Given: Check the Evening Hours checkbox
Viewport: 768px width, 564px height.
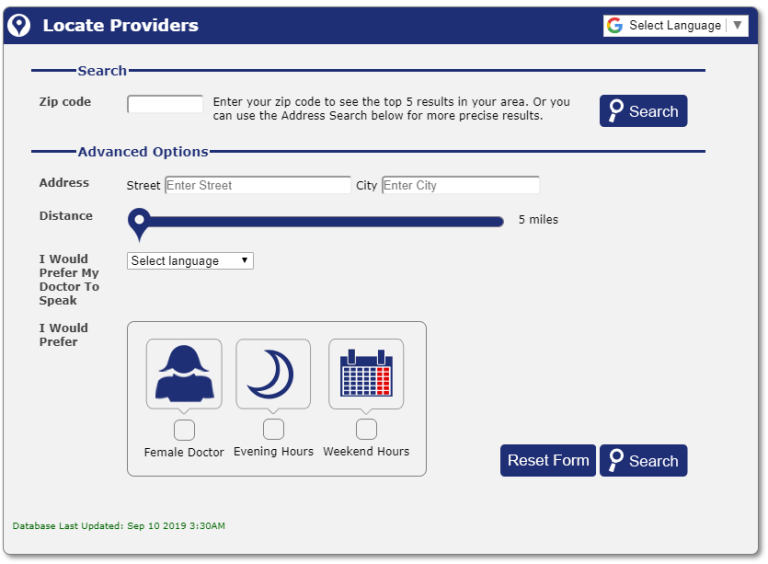Looking at the screenshot, I should (x=273, y=430).
